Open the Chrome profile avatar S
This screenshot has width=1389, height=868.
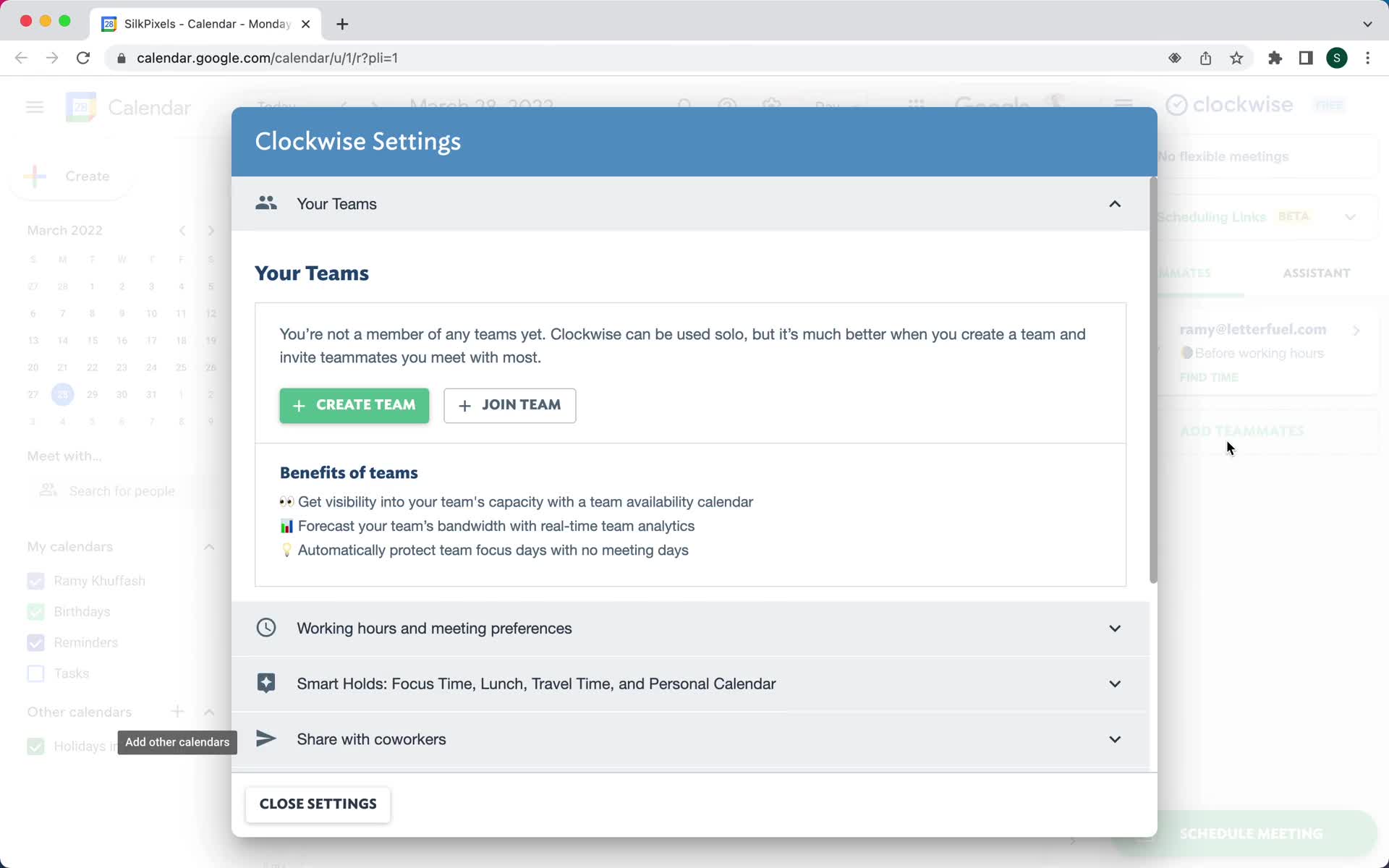point(1337,58)
